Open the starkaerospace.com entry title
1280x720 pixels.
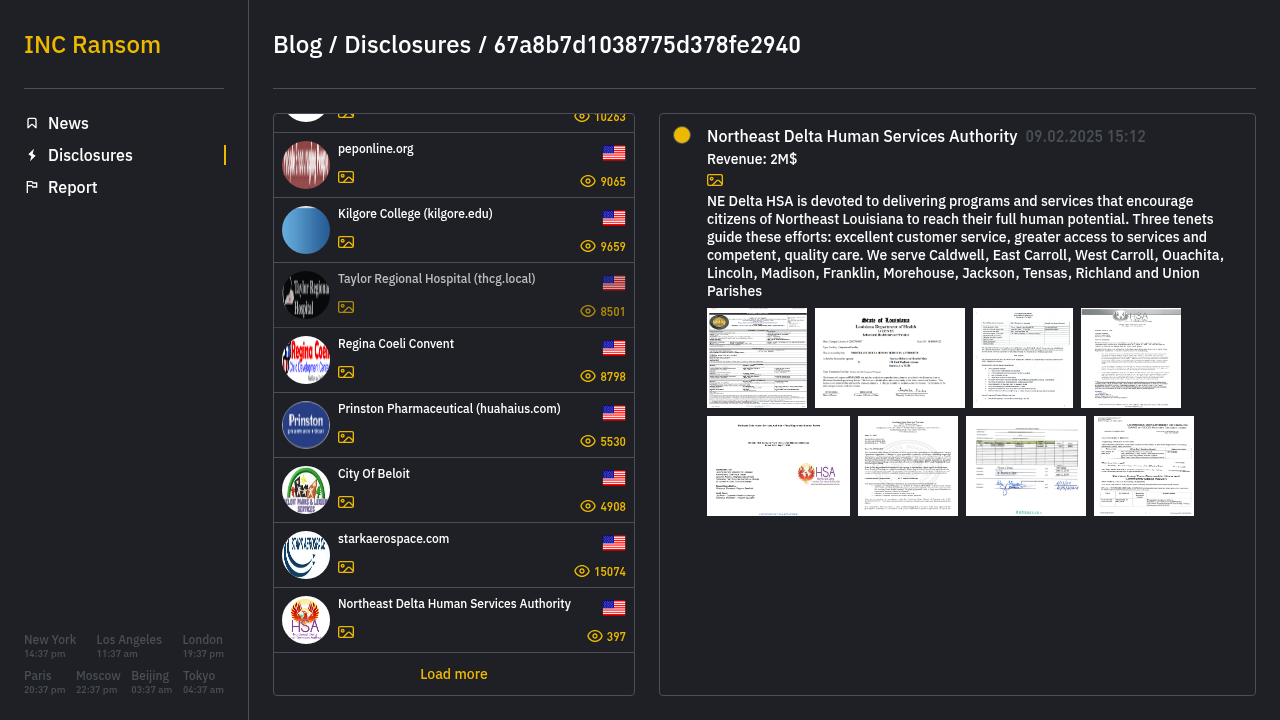tap(394, 539)
